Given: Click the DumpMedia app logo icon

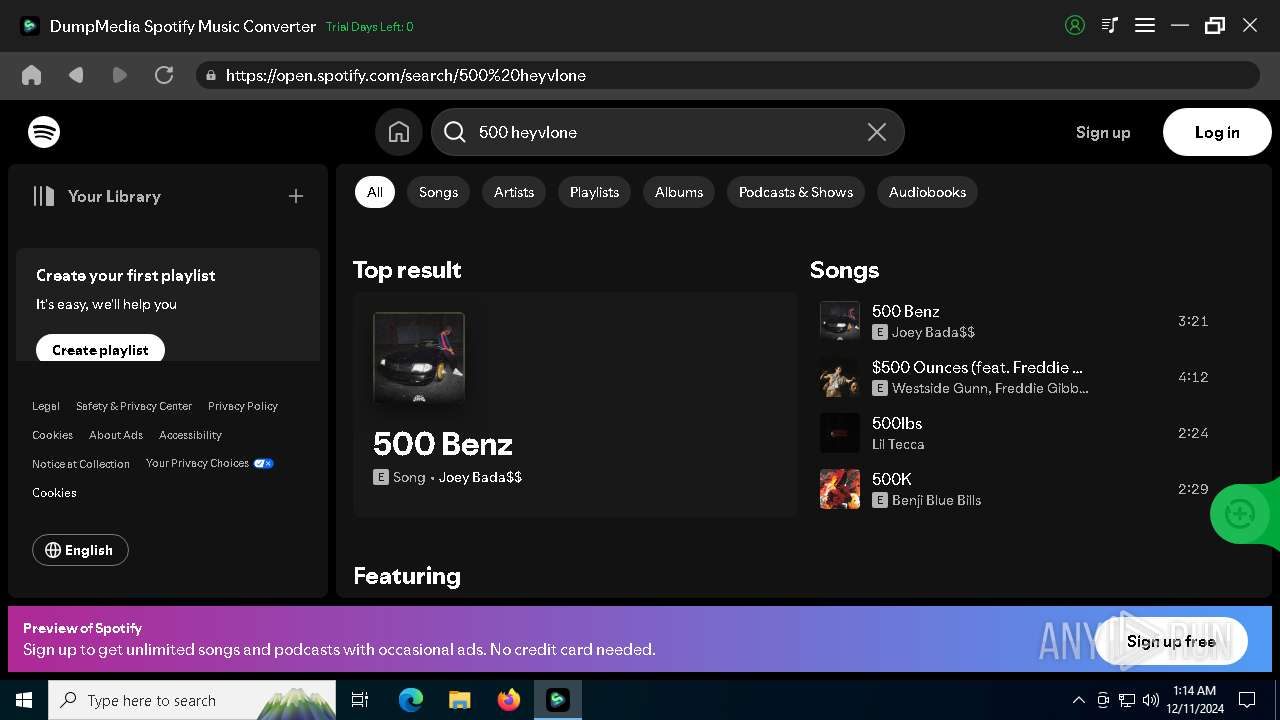Looking at the screenshot, I should (30, 26).
